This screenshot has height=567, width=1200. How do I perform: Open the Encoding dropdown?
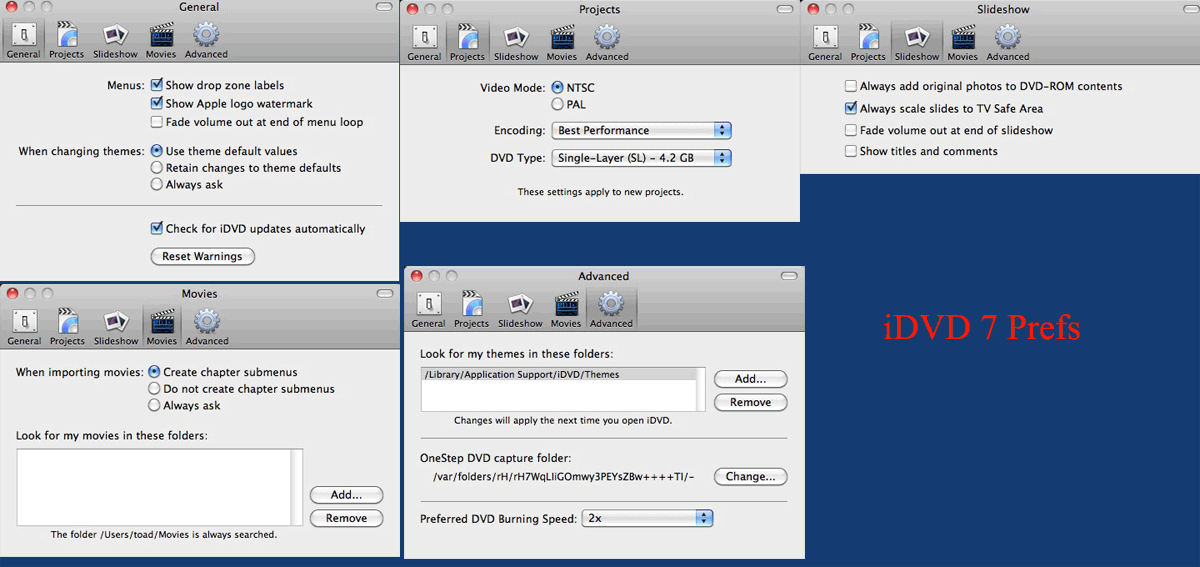tap(641, 131)
